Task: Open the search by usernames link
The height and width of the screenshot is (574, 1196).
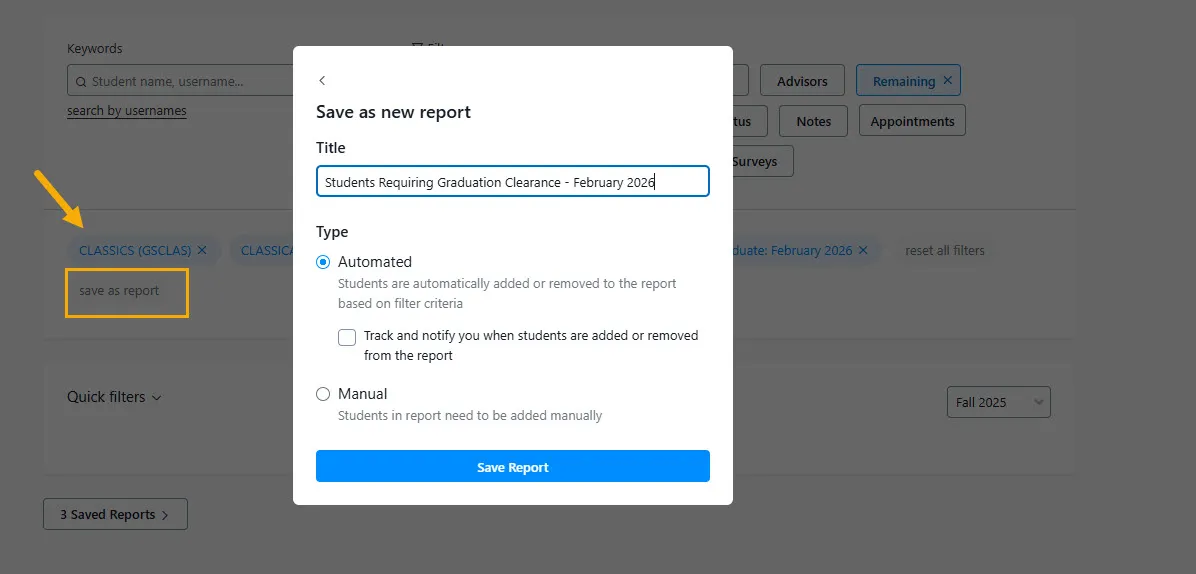Action: (127, 111)
